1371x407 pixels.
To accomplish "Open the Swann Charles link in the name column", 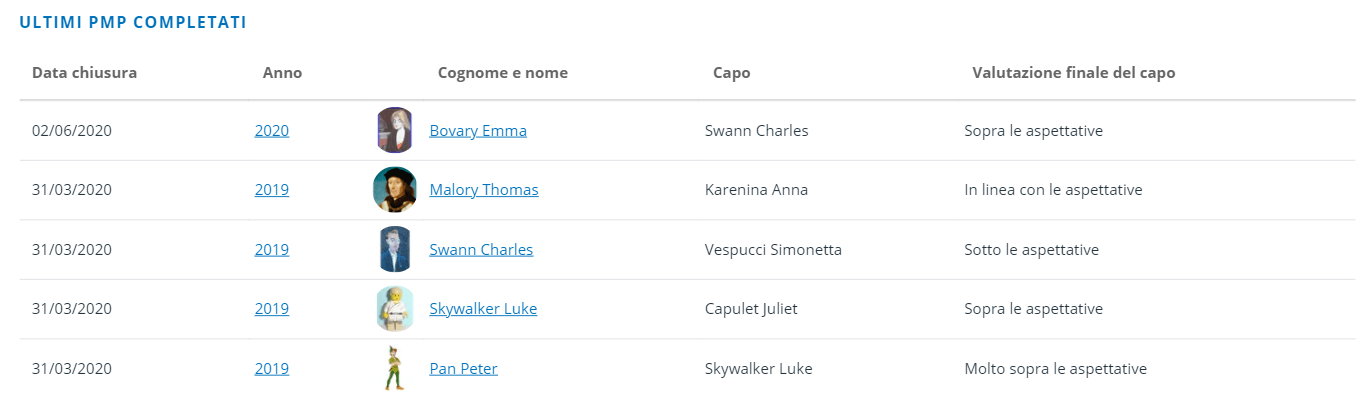I will click(x=481, y=250).
